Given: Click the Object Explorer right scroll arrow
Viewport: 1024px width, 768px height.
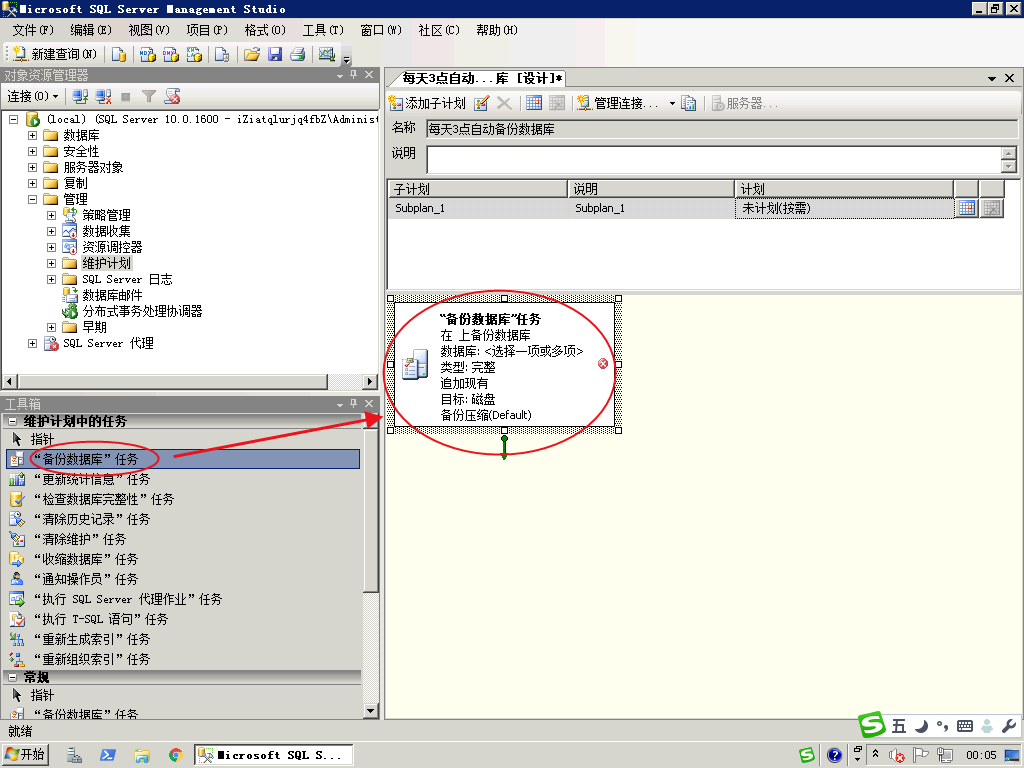Looking at the screenshot, I should click(370, 381).
